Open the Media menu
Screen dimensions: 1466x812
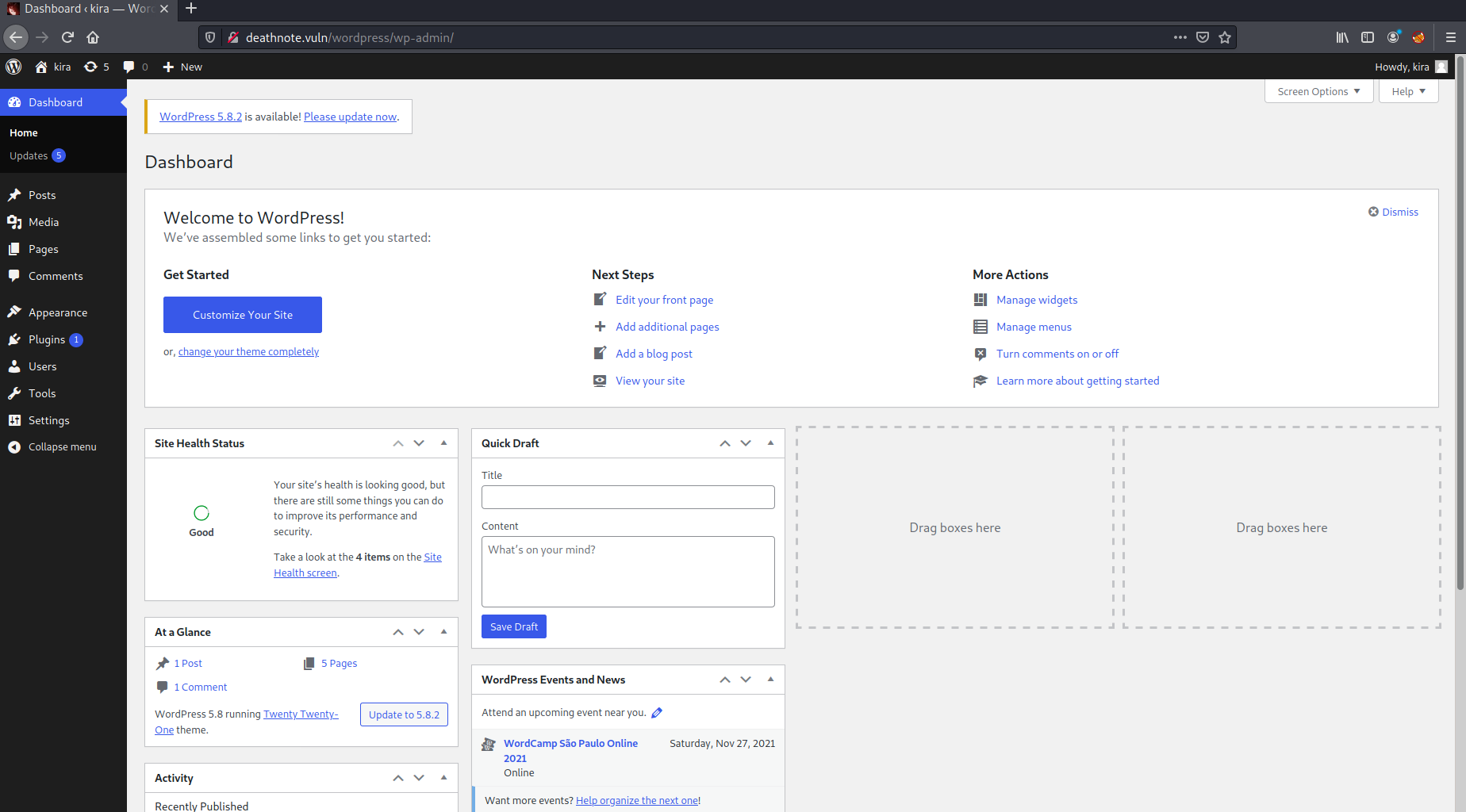pos(63,222)
